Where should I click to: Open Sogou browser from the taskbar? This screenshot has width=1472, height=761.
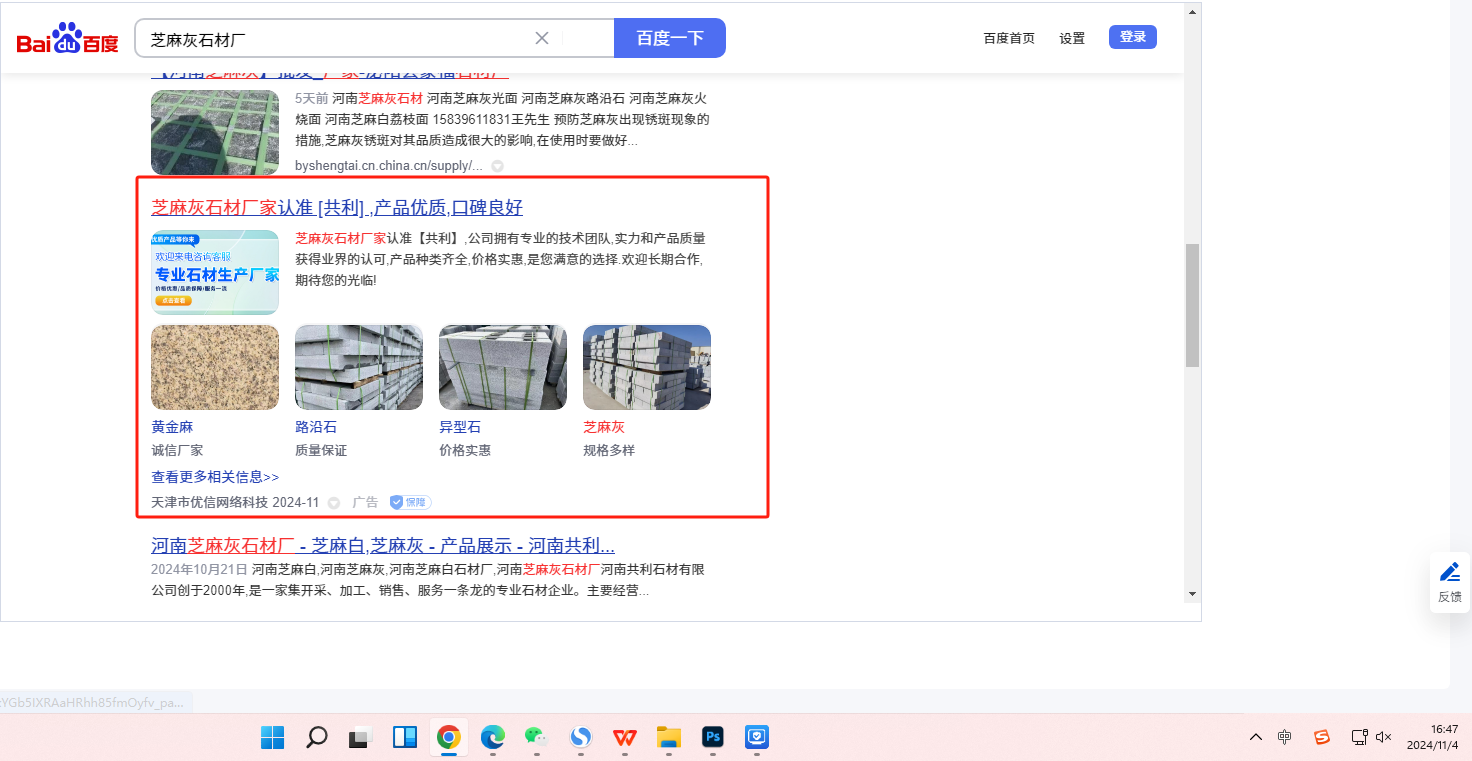581,738
